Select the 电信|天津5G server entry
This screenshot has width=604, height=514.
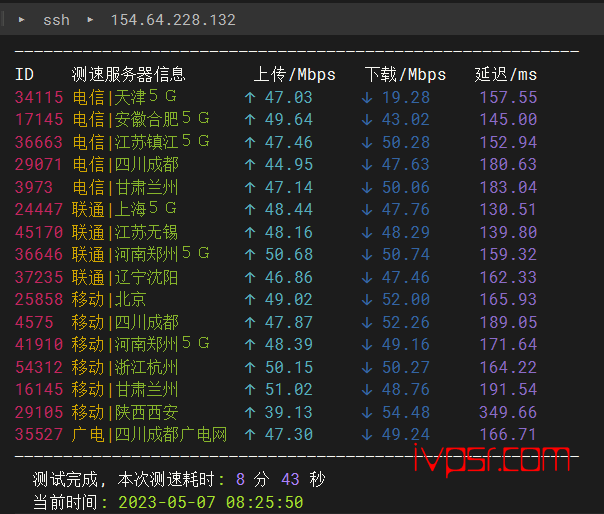[x=124, y=97]
